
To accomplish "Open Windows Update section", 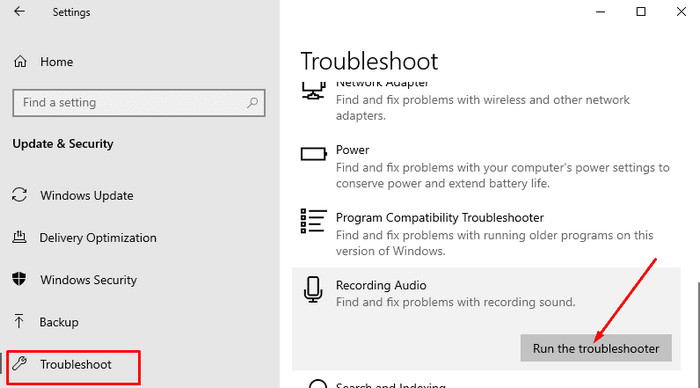I will pos(87,196).
